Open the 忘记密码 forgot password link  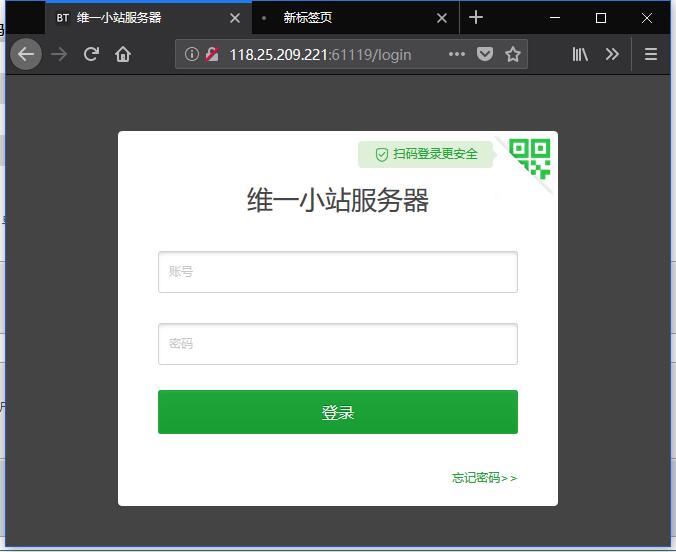(x=484, y=478)
